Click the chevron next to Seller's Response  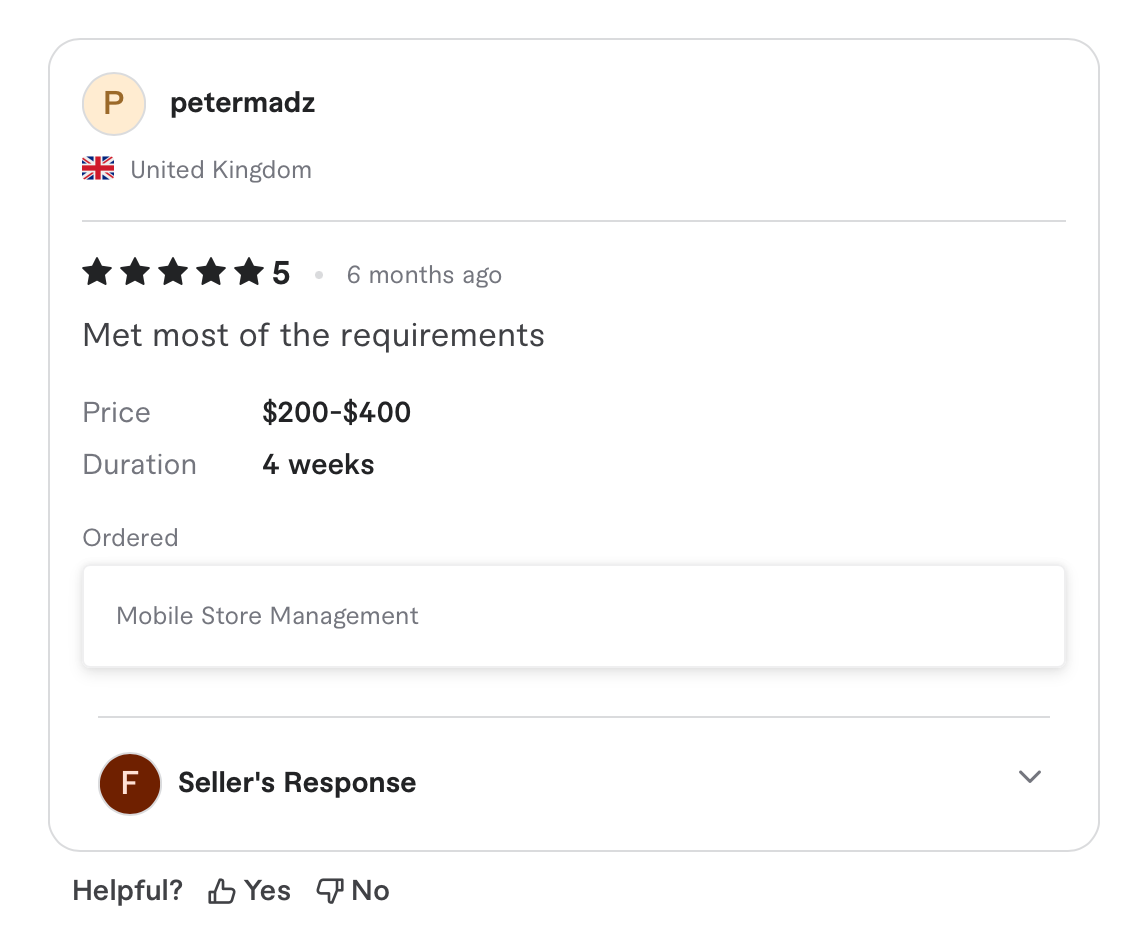pyautogui.click(x=1030, y=776)
